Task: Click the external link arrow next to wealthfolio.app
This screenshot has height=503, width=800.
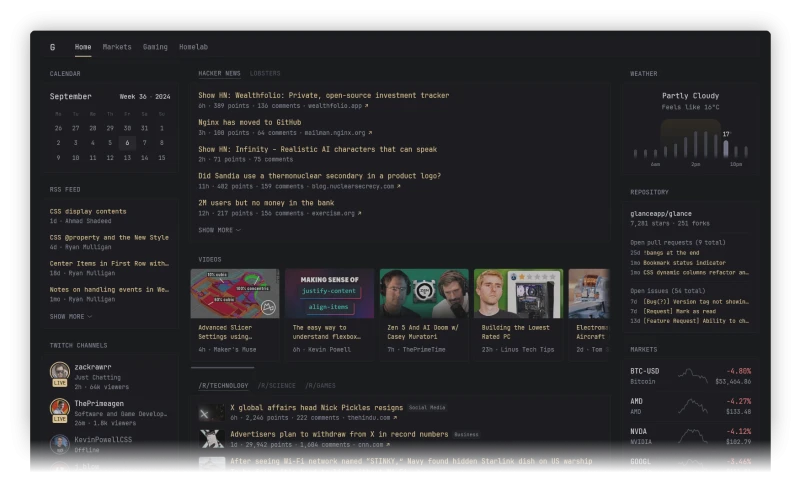Action: coord(366,105)
